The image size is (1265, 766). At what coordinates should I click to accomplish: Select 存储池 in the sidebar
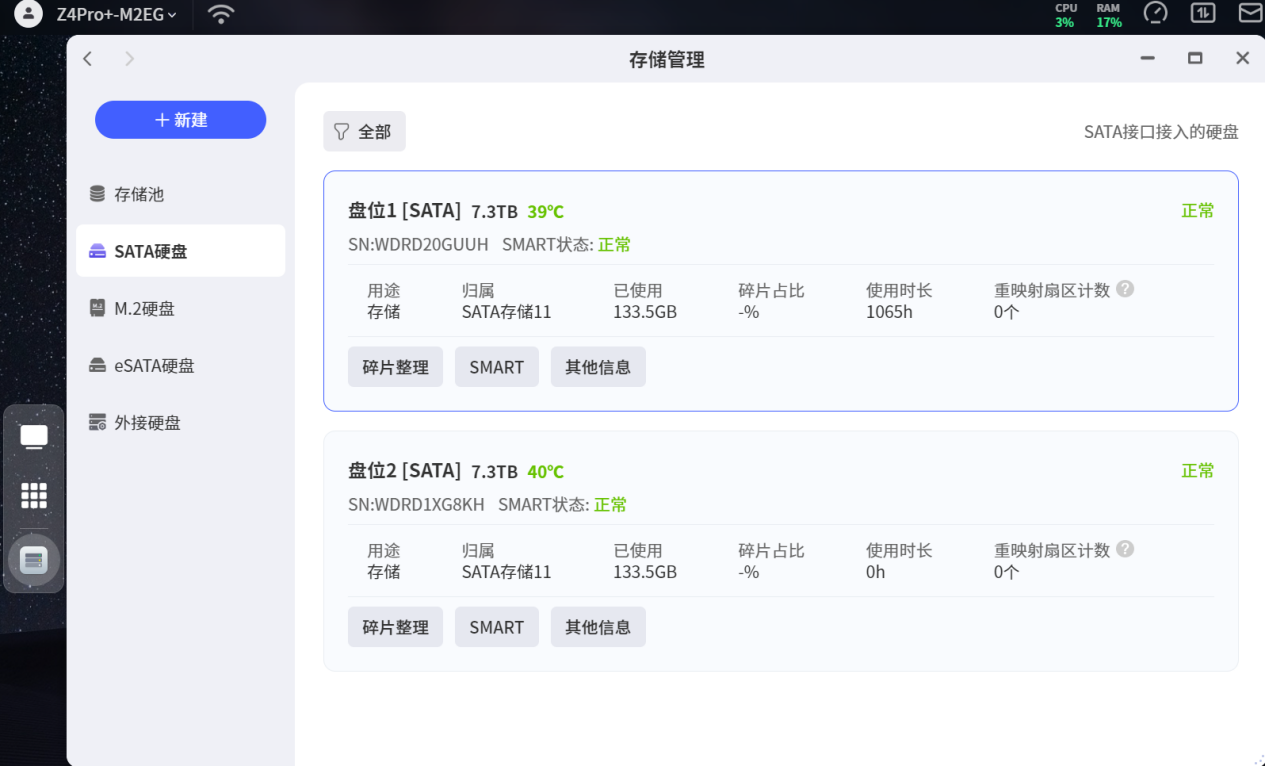point(139,194)
